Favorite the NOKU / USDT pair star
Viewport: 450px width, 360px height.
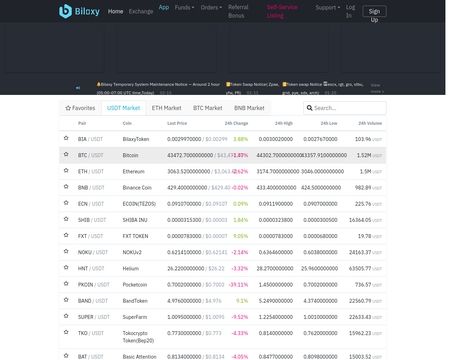(x=66, y=251)
